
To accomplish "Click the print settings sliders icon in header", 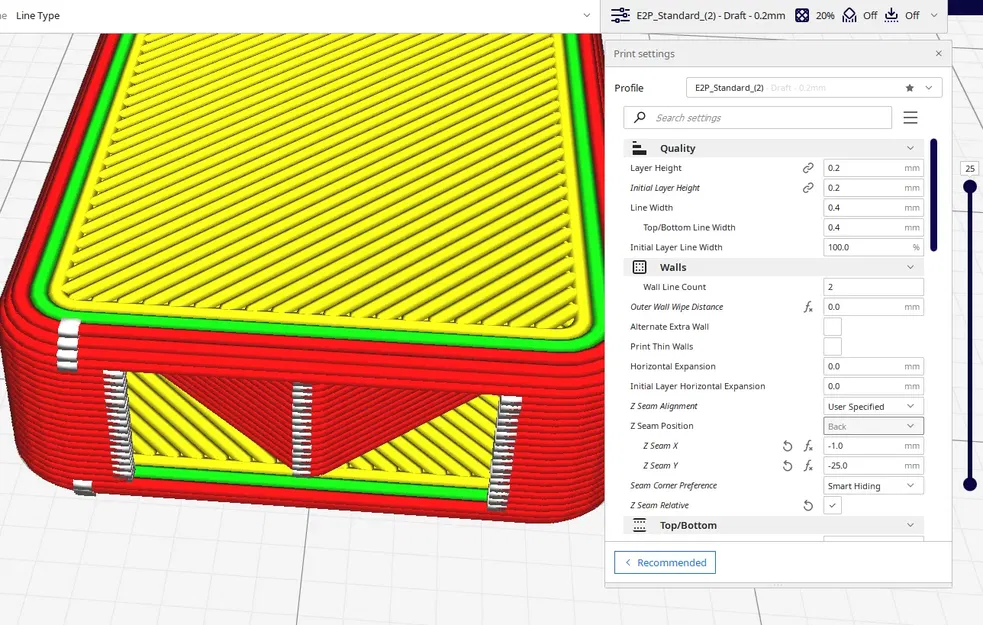I will pyautogui.click(x=620, y=15).
